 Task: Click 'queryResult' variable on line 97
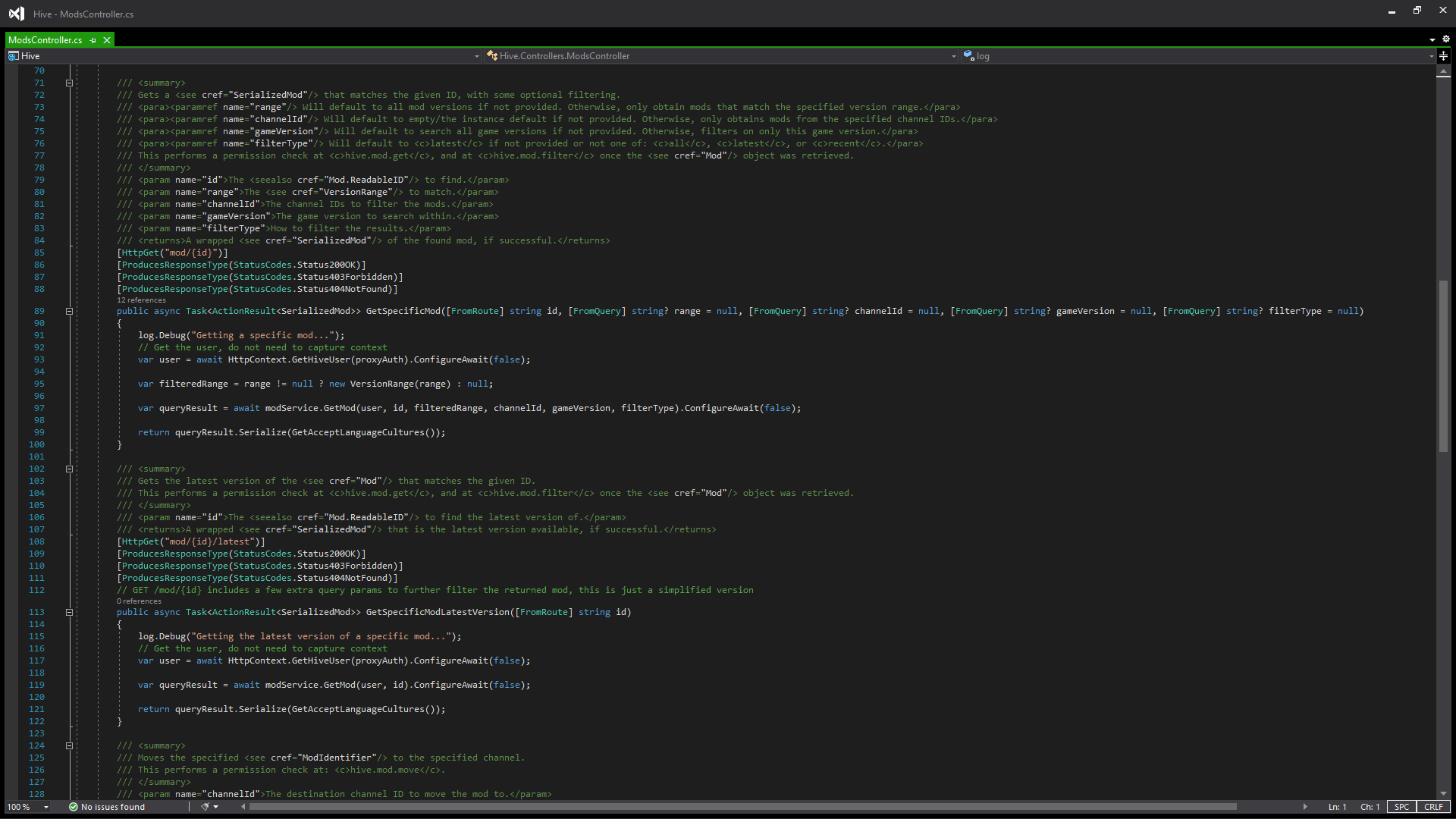[x=188, y=408]
